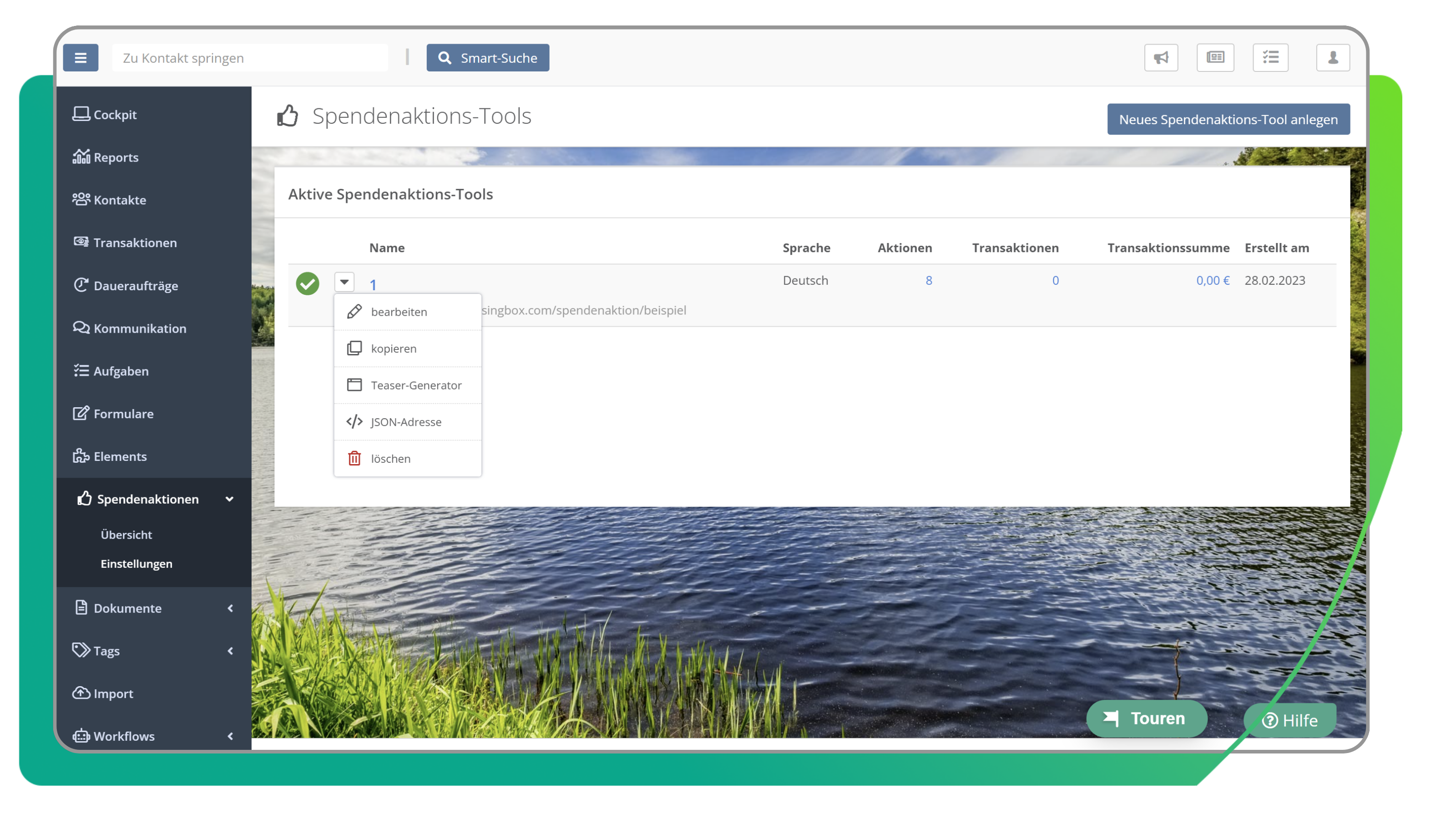This screenshot has width=1456, height=819.
Task: Open the news/newsletter icon in the top bar
Action: [1216, 57]
